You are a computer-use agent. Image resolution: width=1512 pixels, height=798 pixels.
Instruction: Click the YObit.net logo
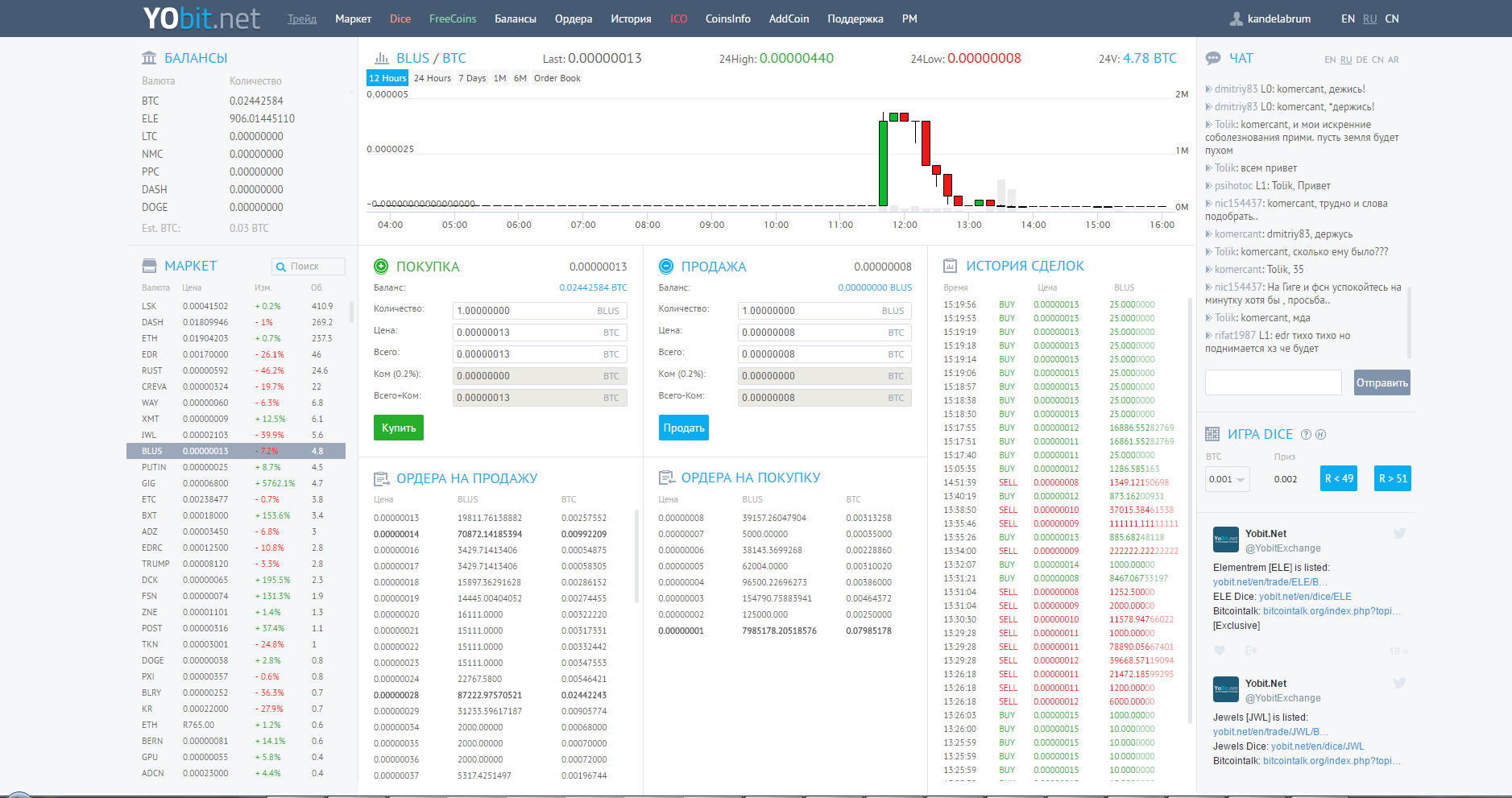click(x=201, y=18)
